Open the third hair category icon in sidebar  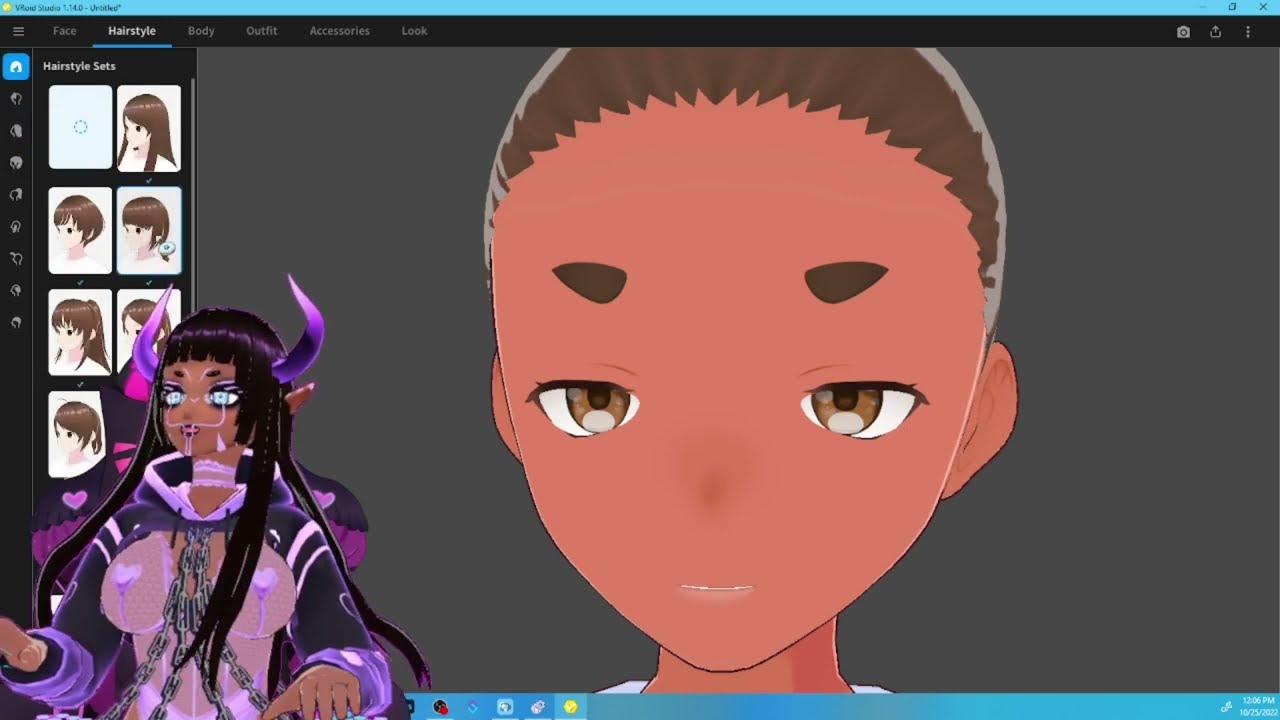tap(16, 131)
